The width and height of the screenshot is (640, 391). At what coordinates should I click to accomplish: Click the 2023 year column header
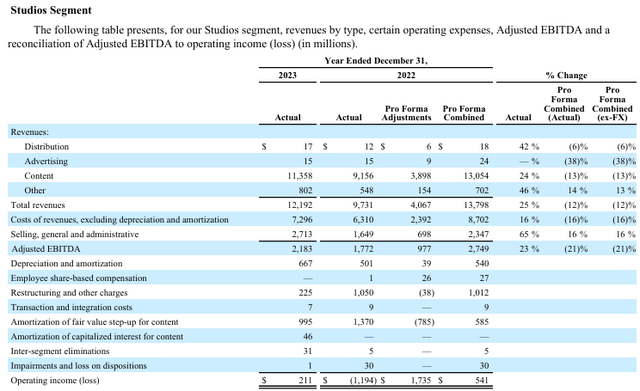pyautogui.click(x=287, y=75)
